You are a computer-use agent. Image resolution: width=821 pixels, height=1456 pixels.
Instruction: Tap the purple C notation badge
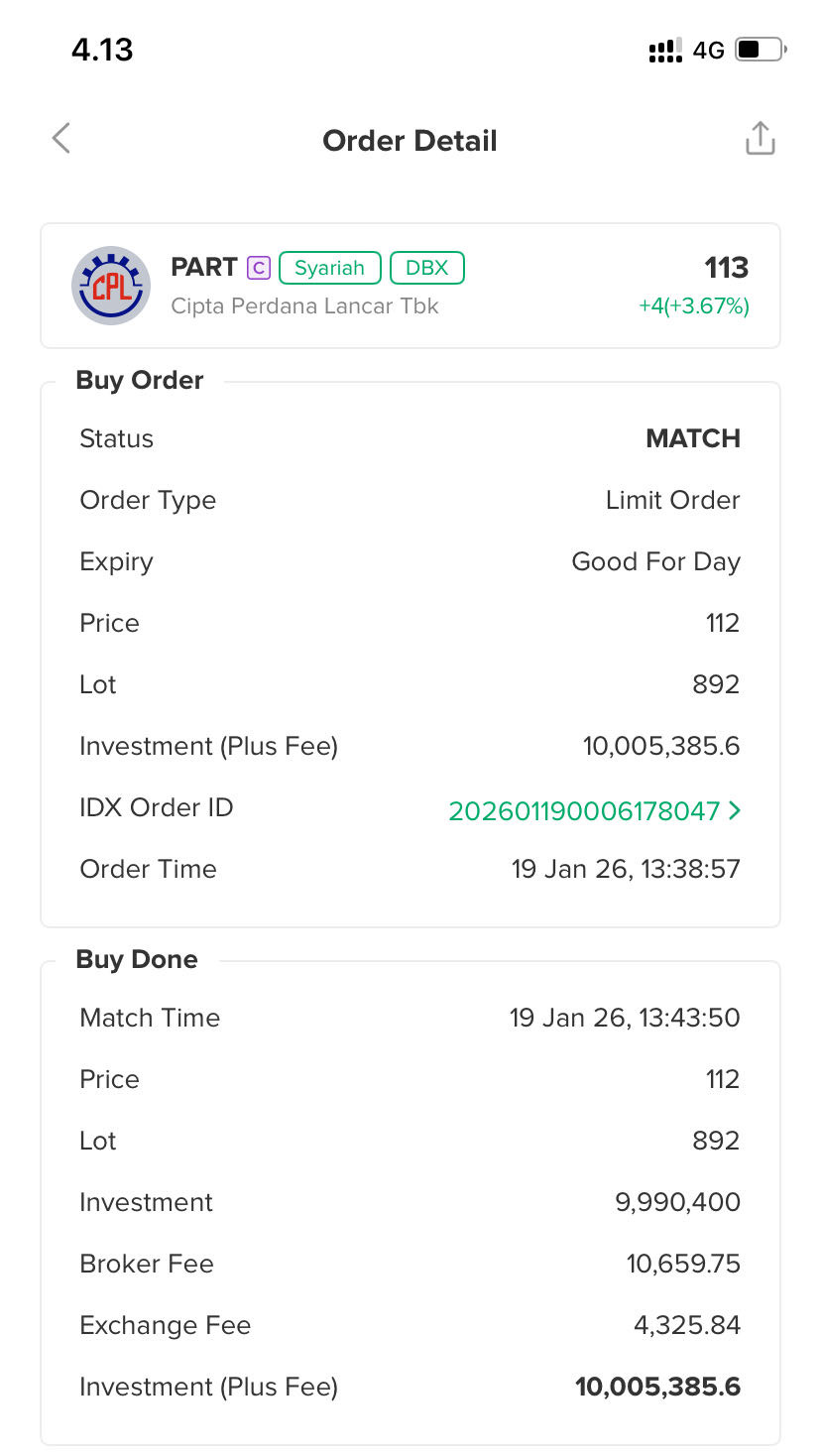258,268
